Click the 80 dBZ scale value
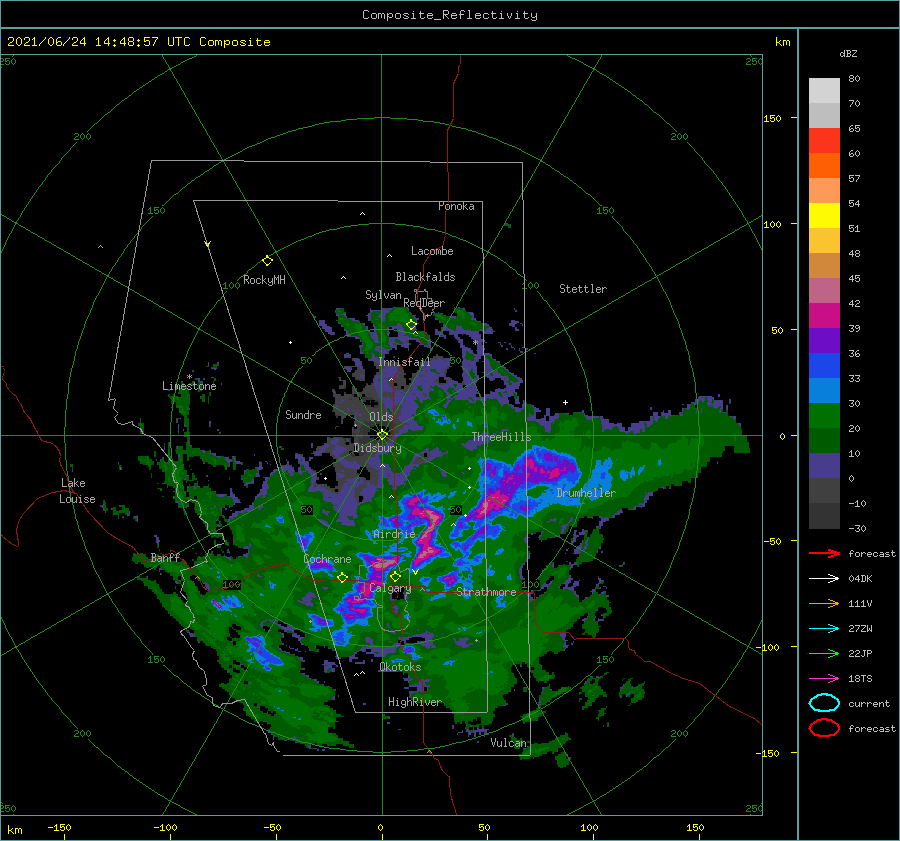The image size is (900, 841). (x=854, y=78)
